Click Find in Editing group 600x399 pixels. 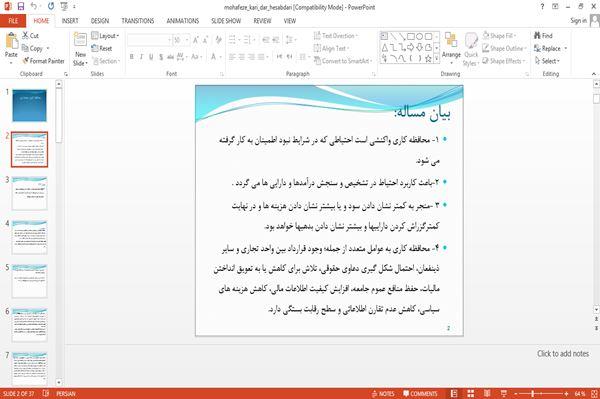pos(543,36)
